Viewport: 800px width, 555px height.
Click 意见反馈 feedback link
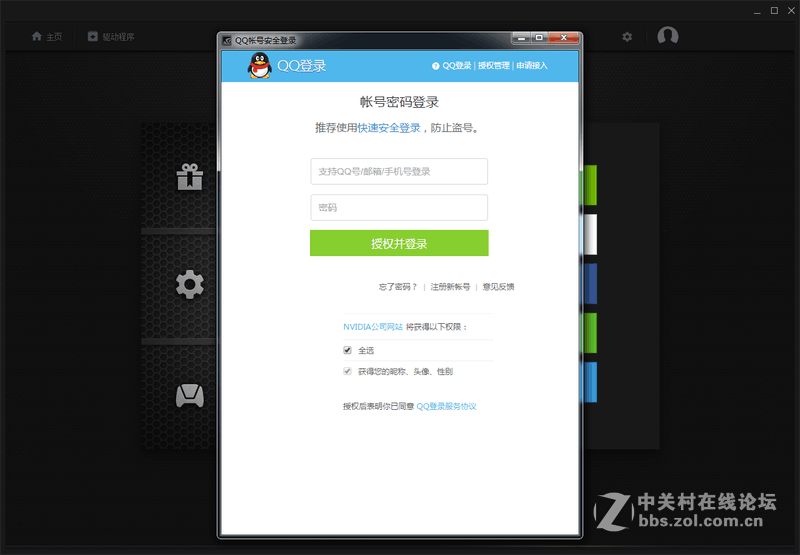click(498, 287)
